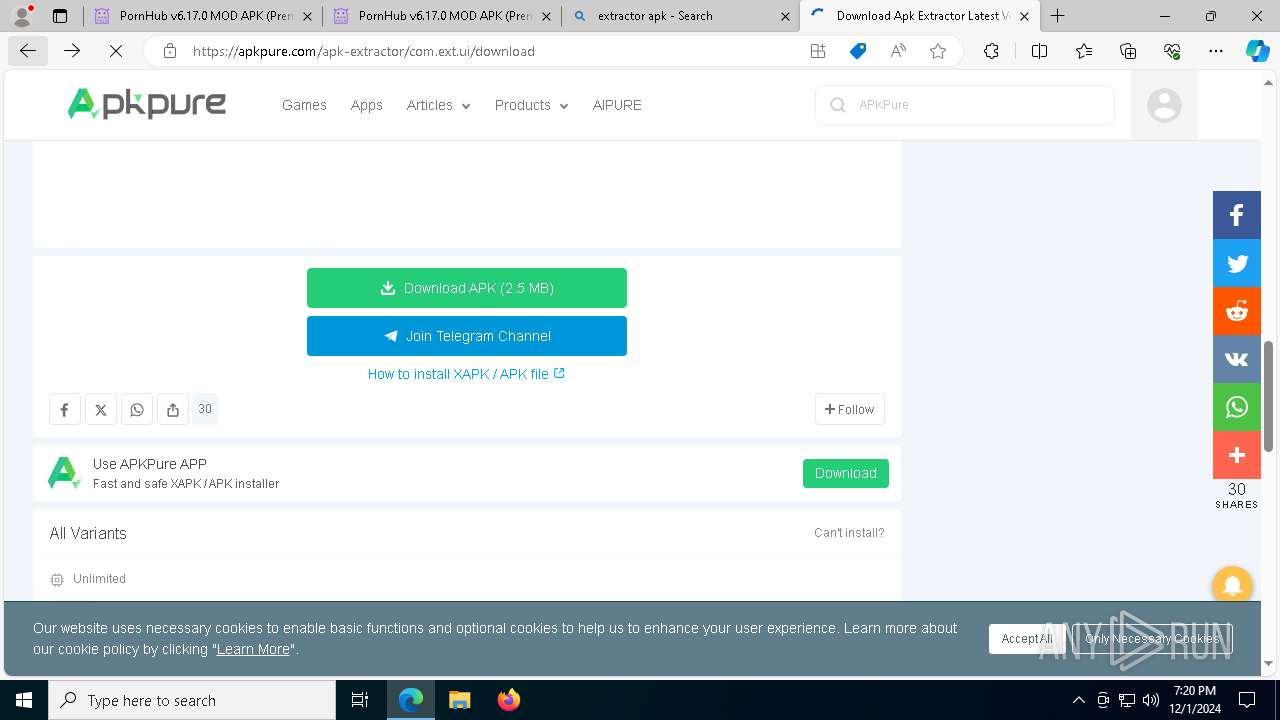Click the small X share button
Viewport: 1280px width, 720px height.
click(x=100, y=409)
